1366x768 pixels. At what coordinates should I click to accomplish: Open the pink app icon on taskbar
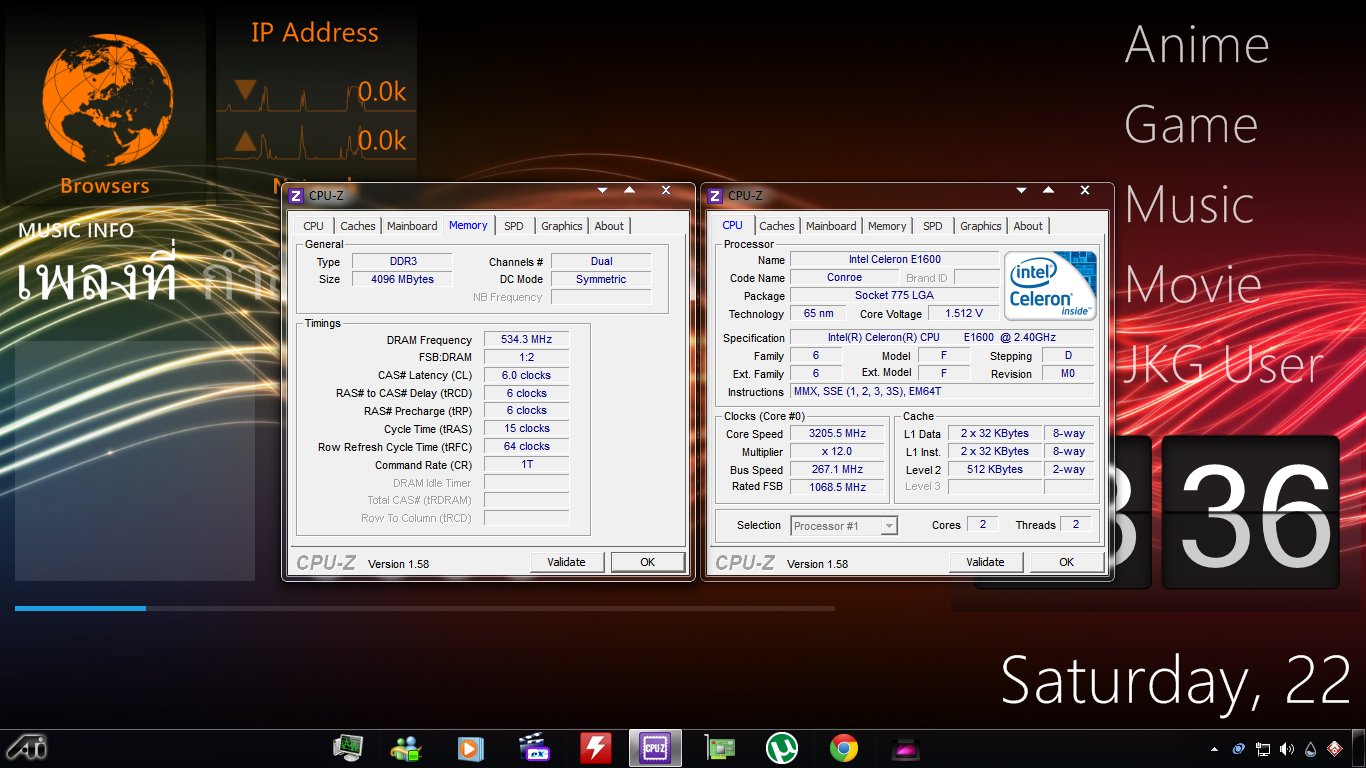click(x=905, y=749)
